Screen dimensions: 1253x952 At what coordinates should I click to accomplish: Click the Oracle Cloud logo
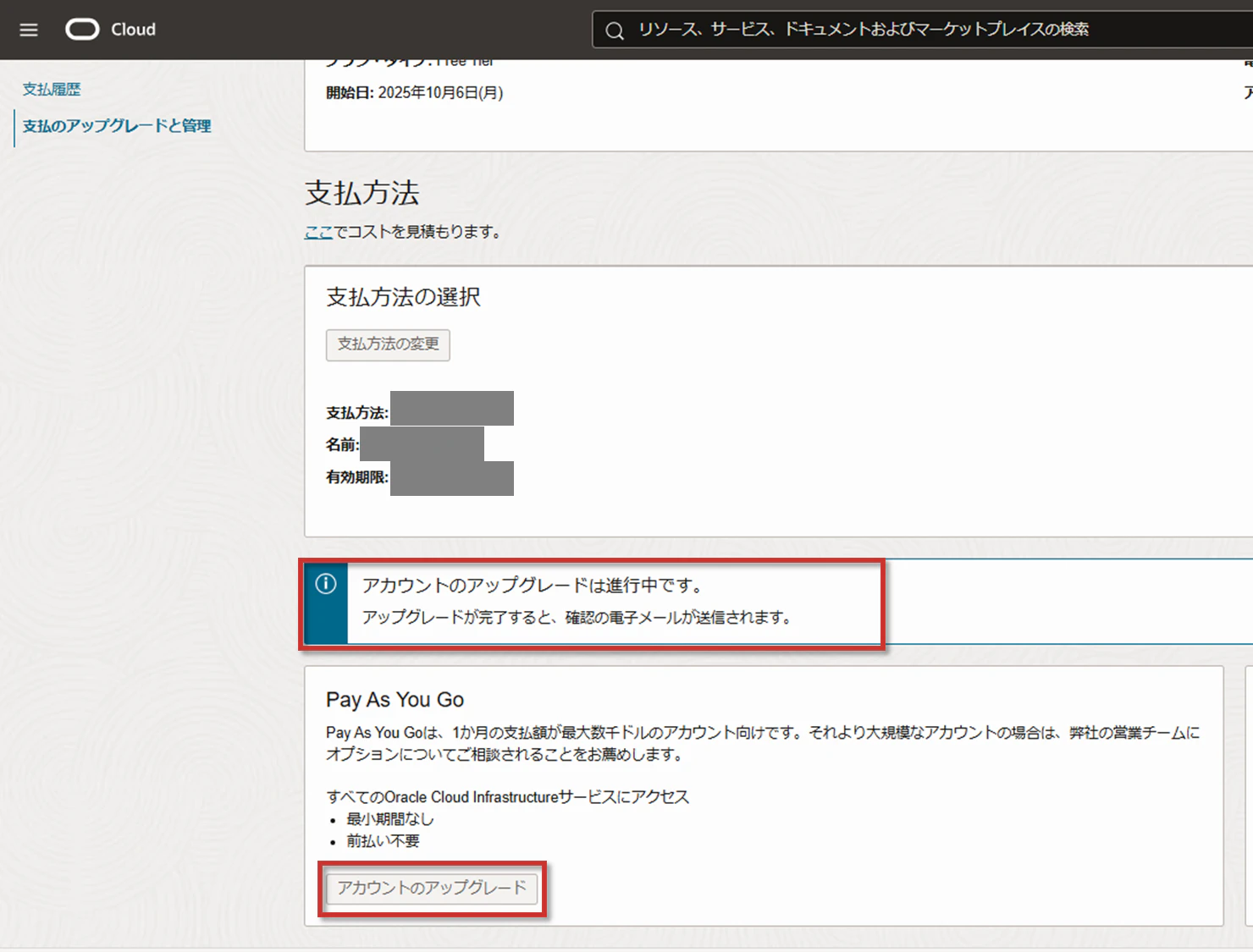coord(82,30)
